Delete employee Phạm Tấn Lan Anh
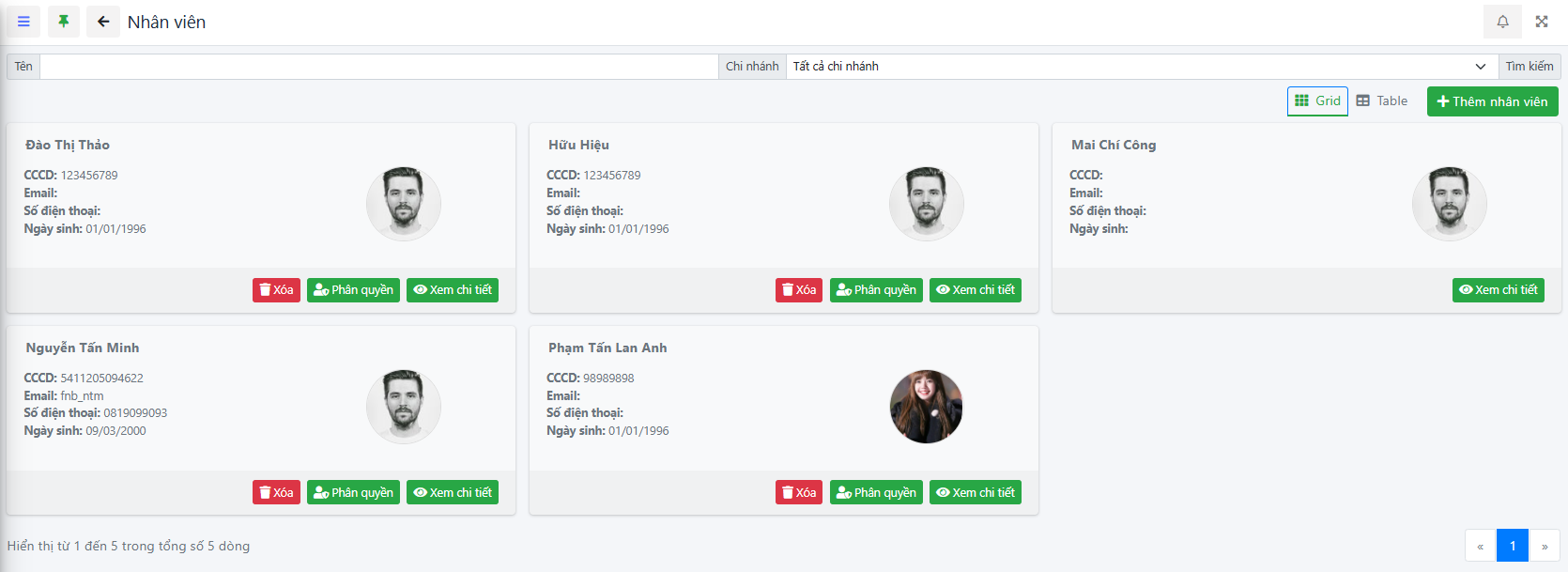 point(799,493)
